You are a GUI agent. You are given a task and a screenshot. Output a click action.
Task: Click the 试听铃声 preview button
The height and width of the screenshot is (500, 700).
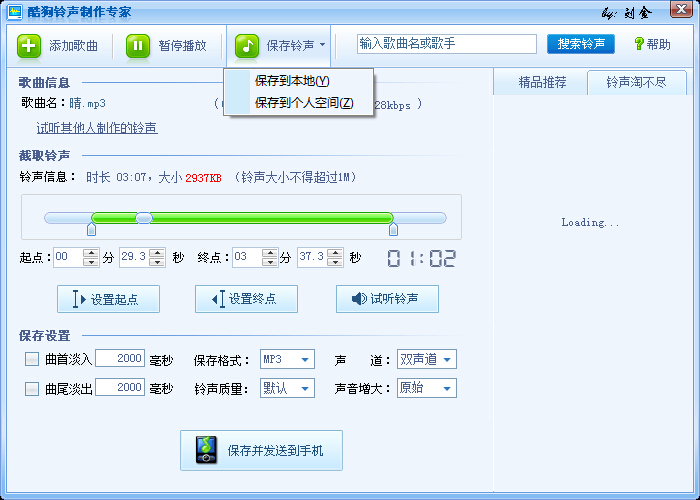coord(388,299)
